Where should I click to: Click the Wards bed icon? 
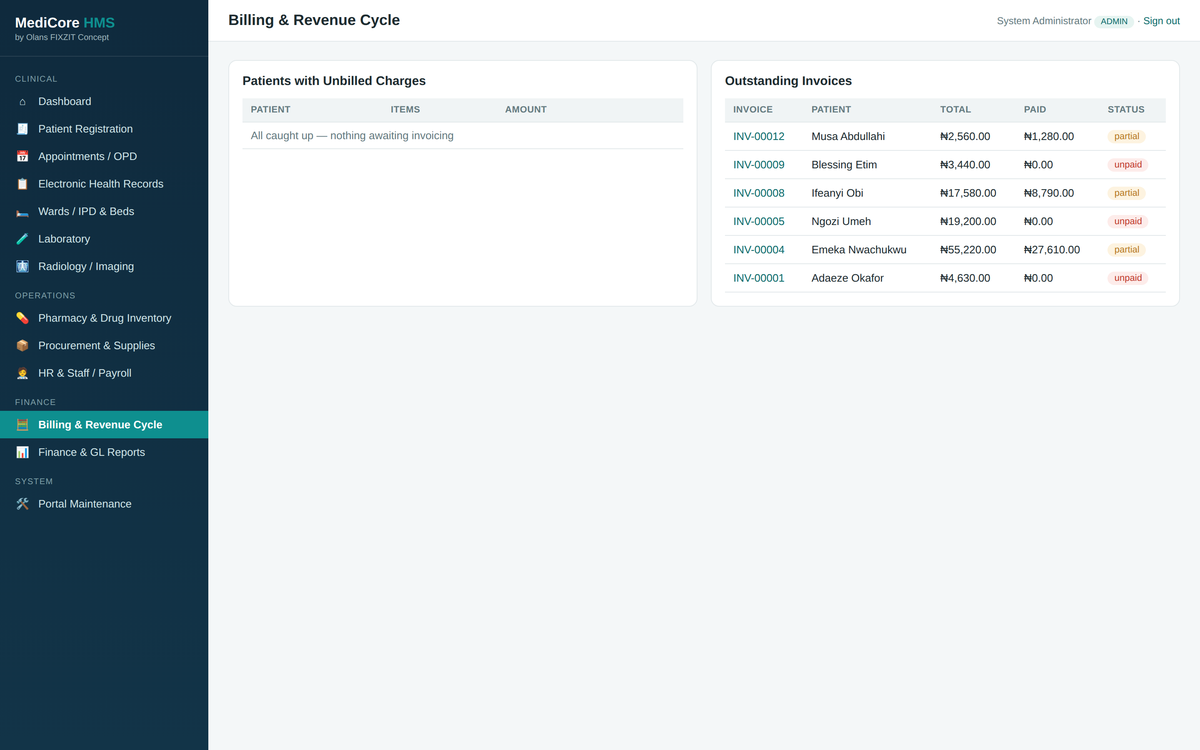click(22, 211)
